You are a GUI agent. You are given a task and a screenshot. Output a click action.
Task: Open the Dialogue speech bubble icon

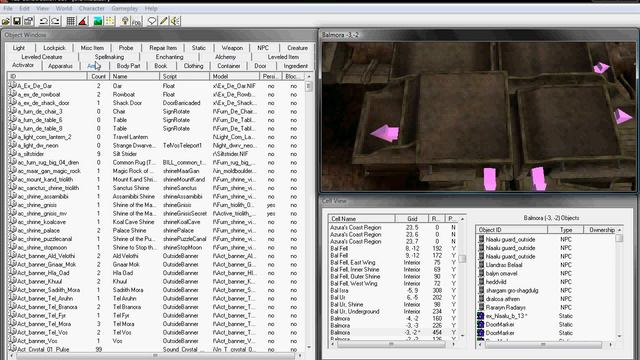coord(152,21)
